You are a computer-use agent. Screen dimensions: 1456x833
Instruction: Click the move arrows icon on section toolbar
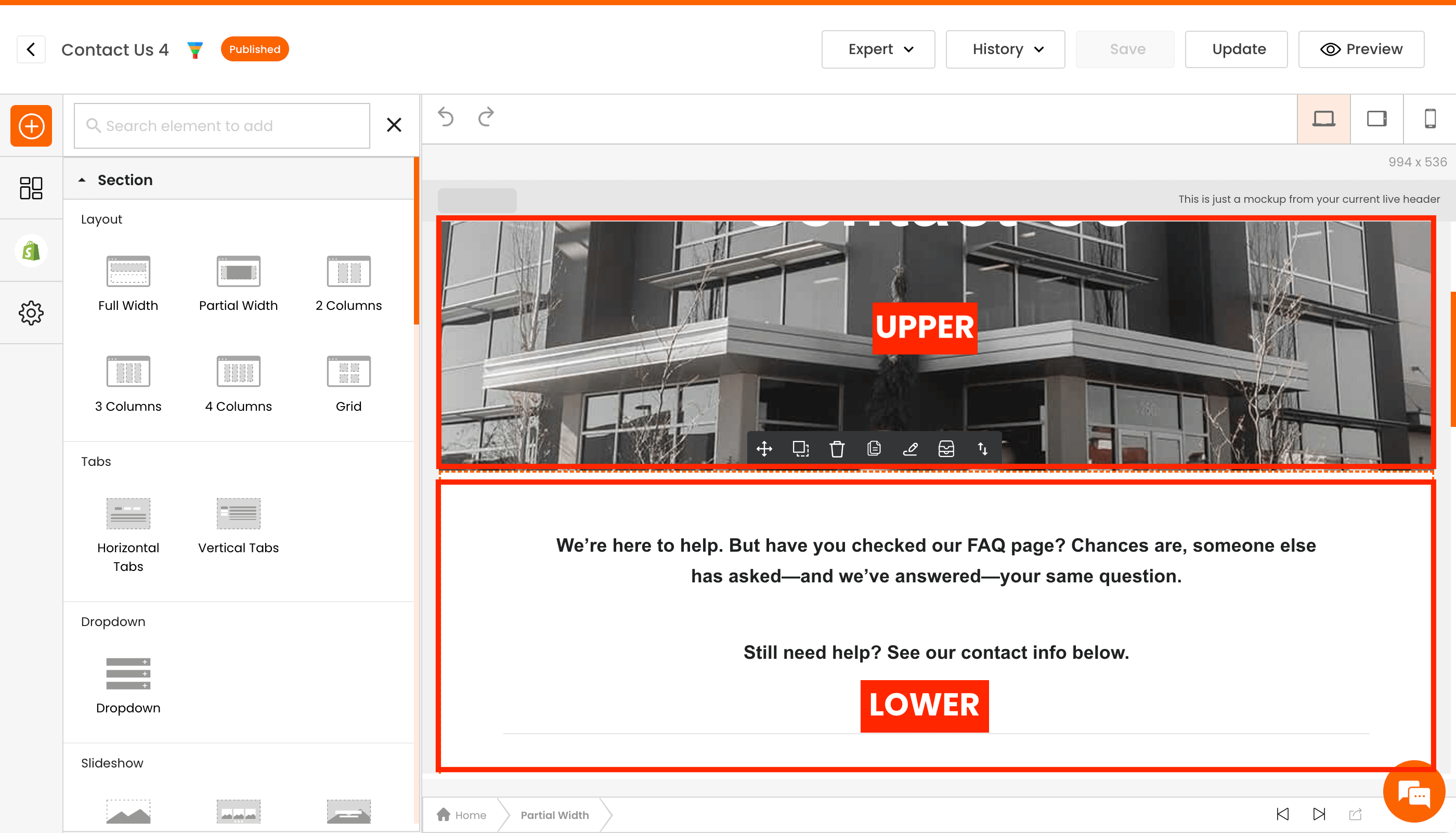764,449
